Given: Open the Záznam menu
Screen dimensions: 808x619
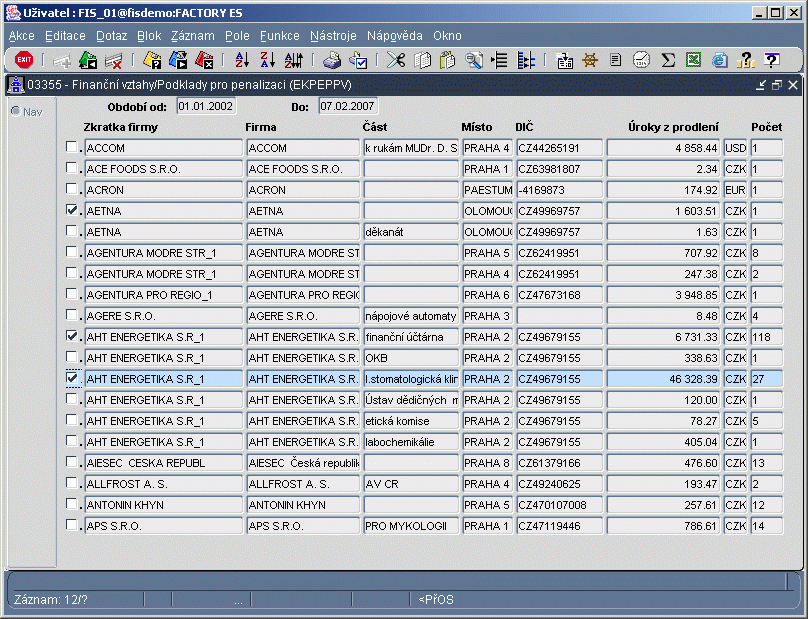Looking at the screenshot, I should [x=192, y=35].
